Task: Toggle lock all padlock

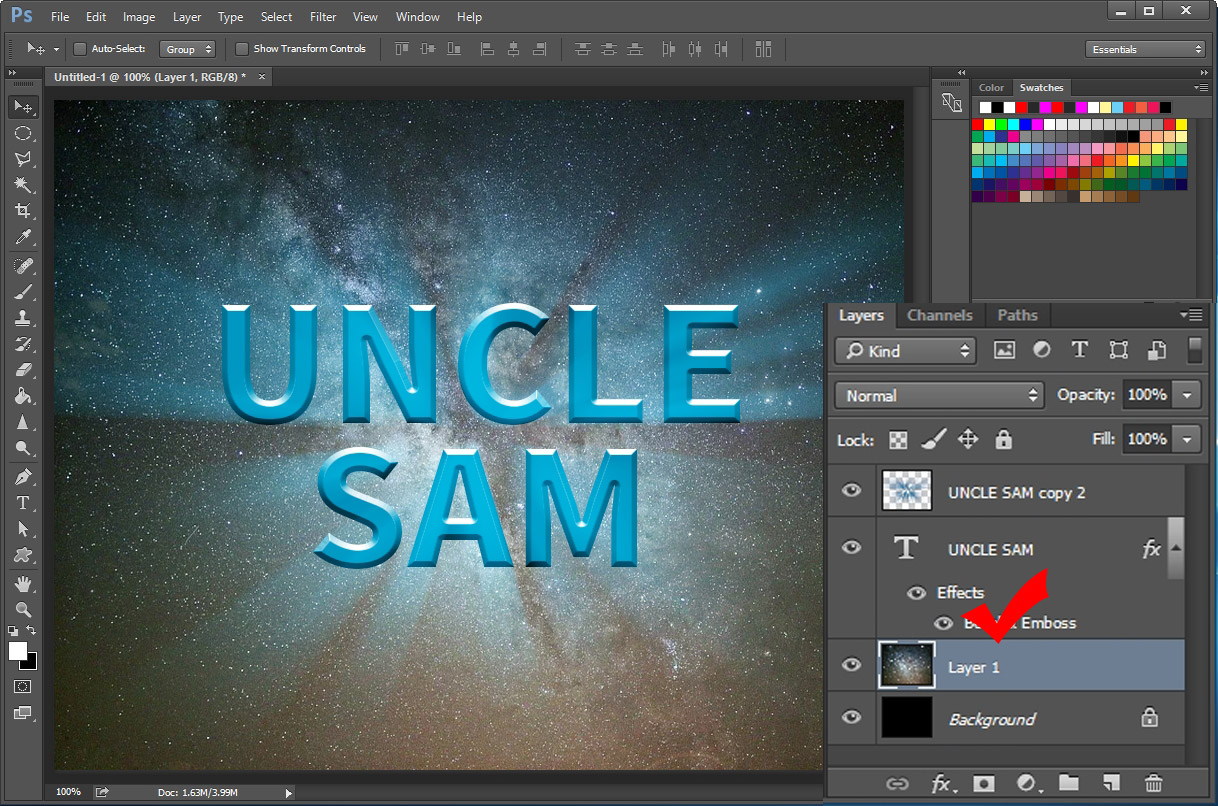Action: coord(1003,439)
